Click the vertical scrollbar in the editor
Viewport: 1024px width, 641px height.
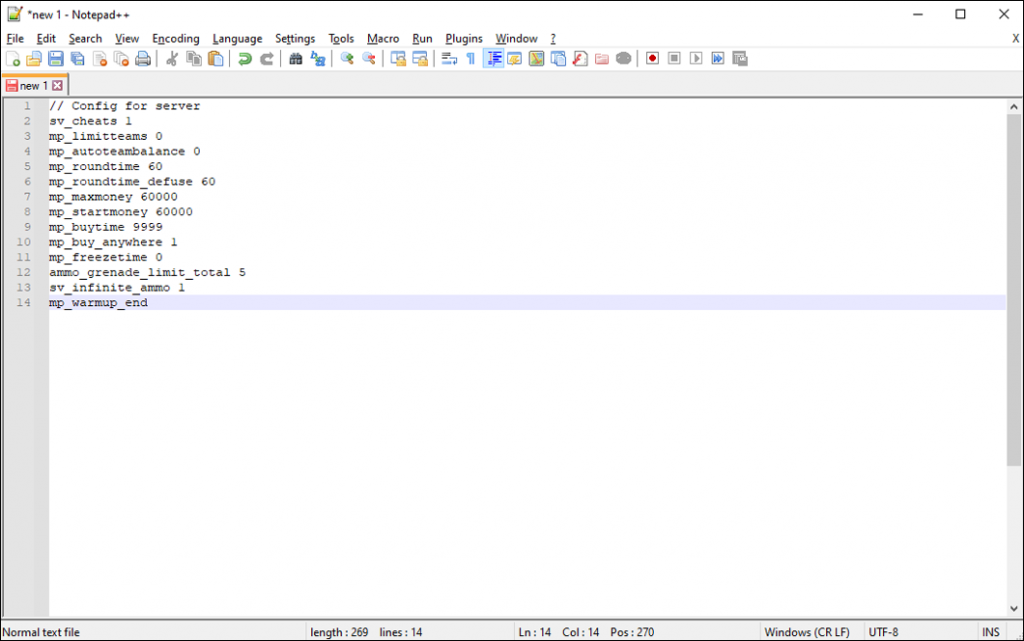1014,290
